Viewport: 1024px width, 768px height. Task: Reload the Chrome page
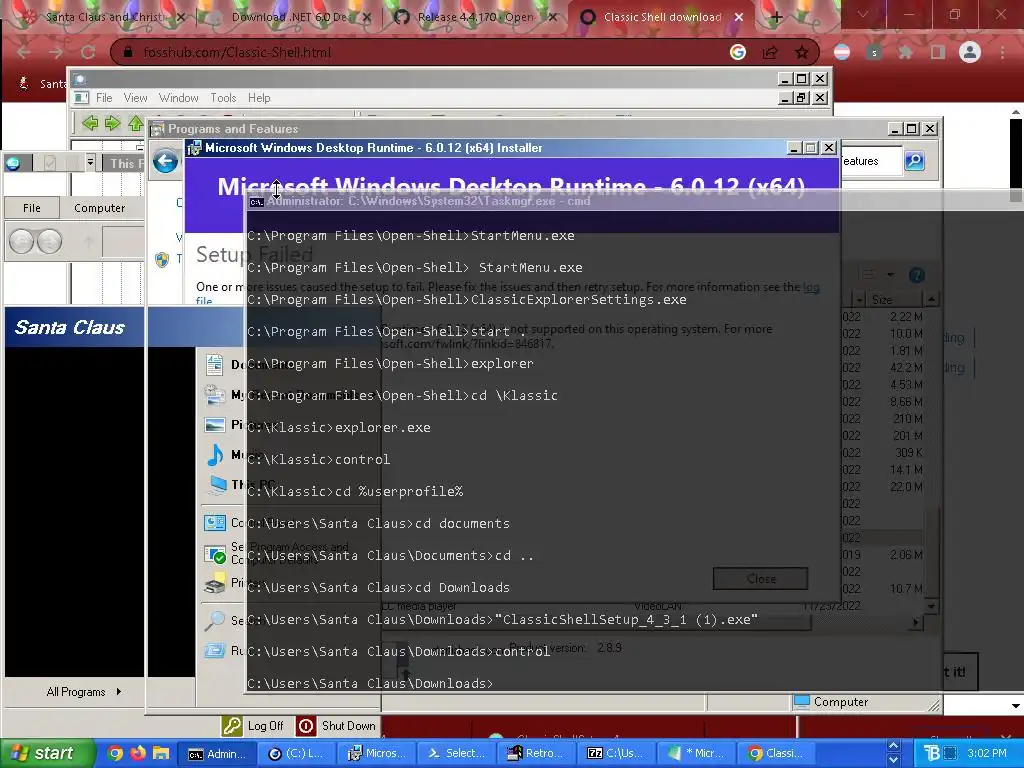tap(88, 52)
